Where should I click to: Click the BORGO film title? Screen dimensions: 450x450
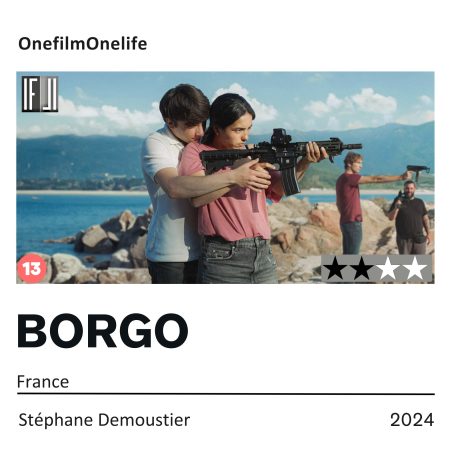103,331
